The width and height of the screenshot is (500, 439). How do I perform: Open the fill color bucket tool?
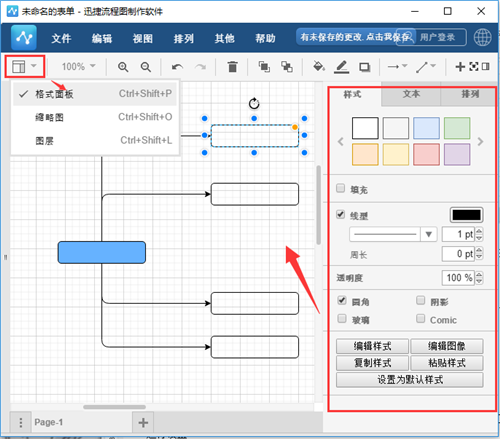coord(319,67)
